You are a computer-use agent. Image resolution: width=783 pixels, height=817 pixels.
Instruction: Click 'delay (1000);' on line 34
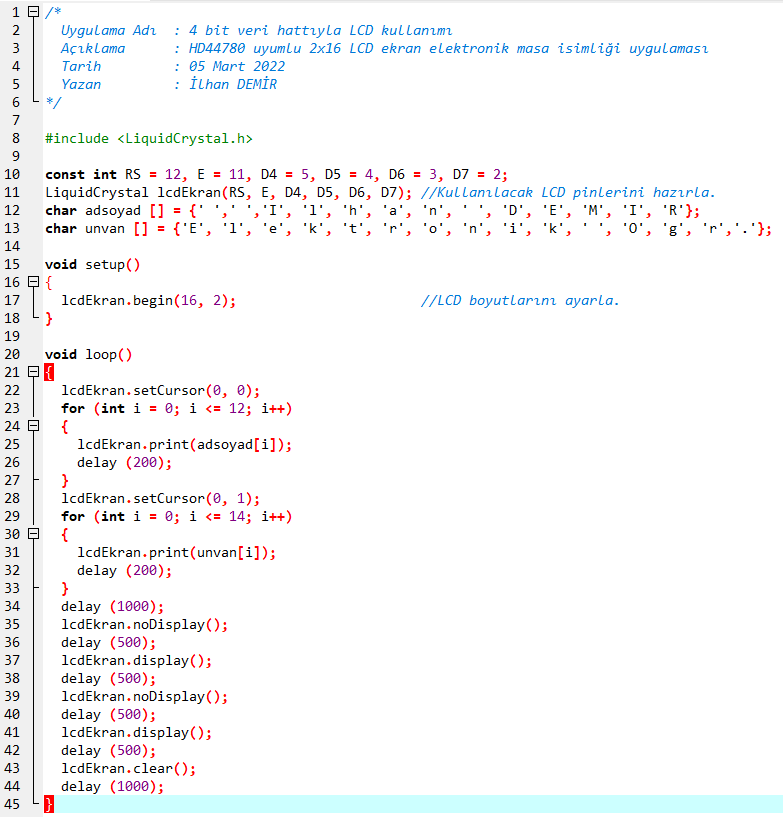113,606
